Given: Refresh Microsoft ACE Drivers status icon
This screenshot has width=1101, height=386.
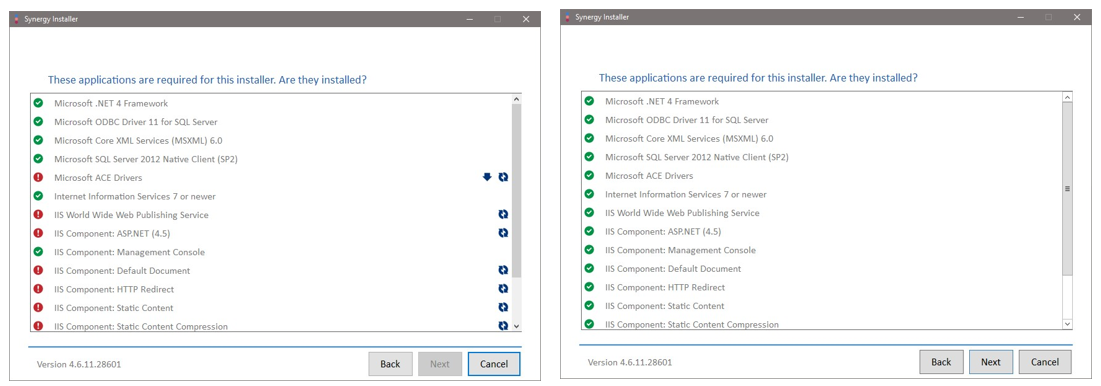Looking at the screenshot, I should [503, 178].
